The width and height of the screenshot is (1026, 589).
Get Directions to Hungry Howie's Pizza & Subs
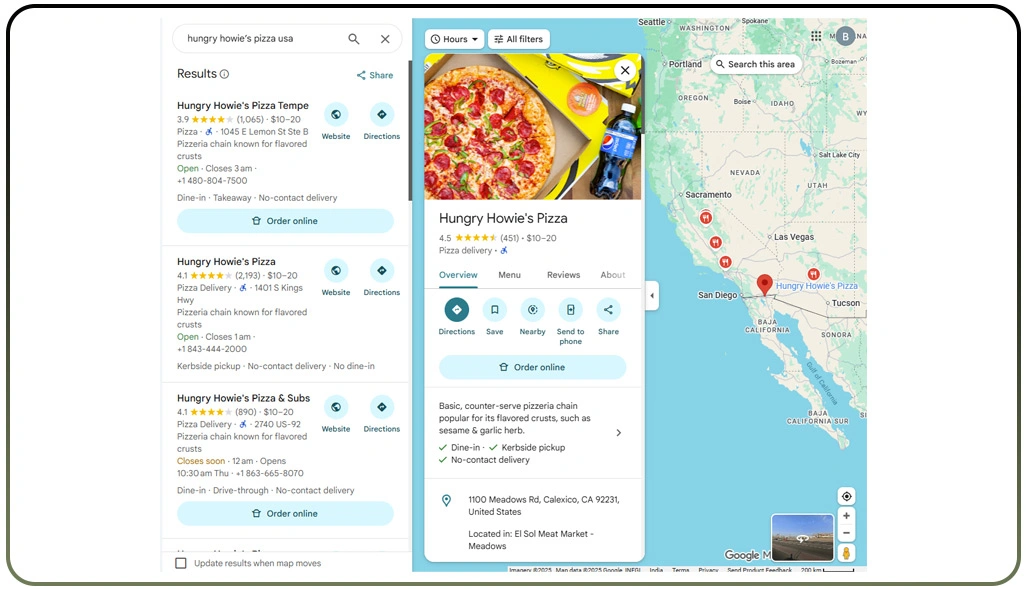click(x=381, y=407)
